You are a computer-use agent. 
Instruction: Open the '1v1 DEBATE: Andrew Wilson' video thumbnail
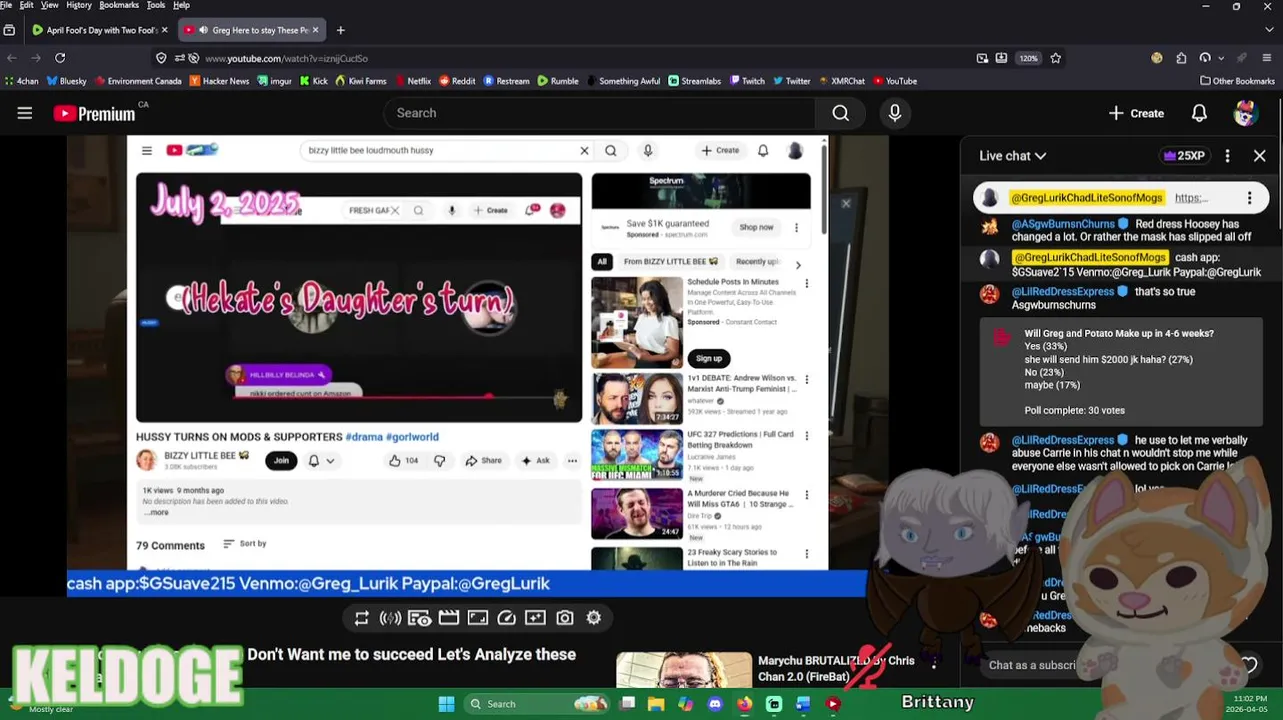click(x=637, y=397)
